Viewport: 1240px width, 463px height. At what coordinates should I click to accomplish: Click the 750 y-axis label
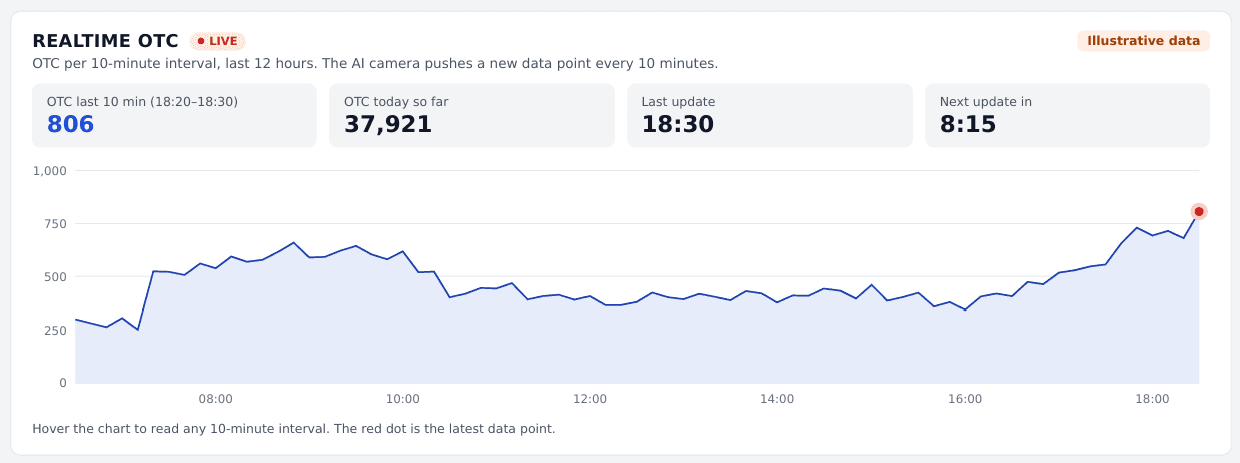point(55,224)
